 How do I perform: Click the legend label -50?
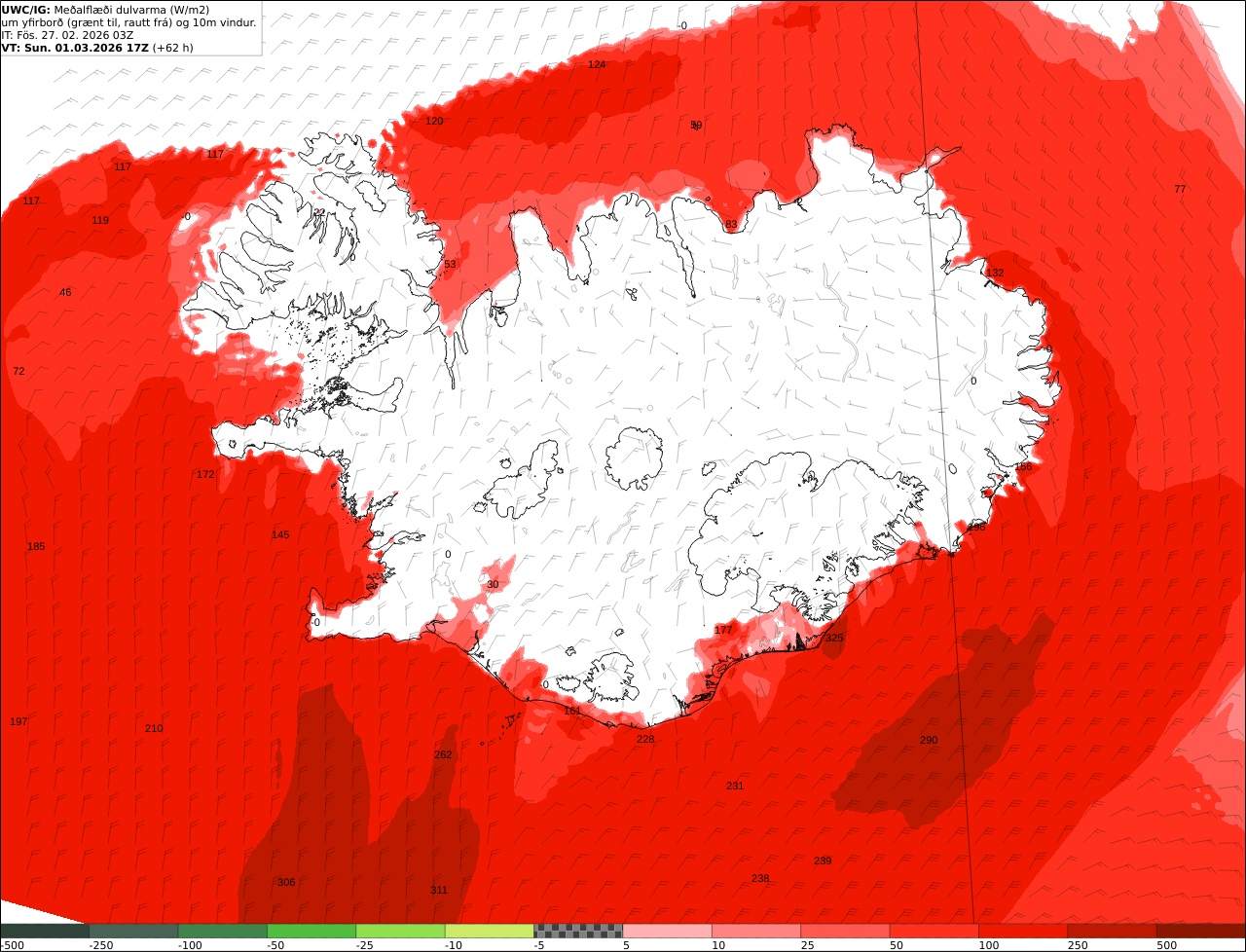(276, 945)
